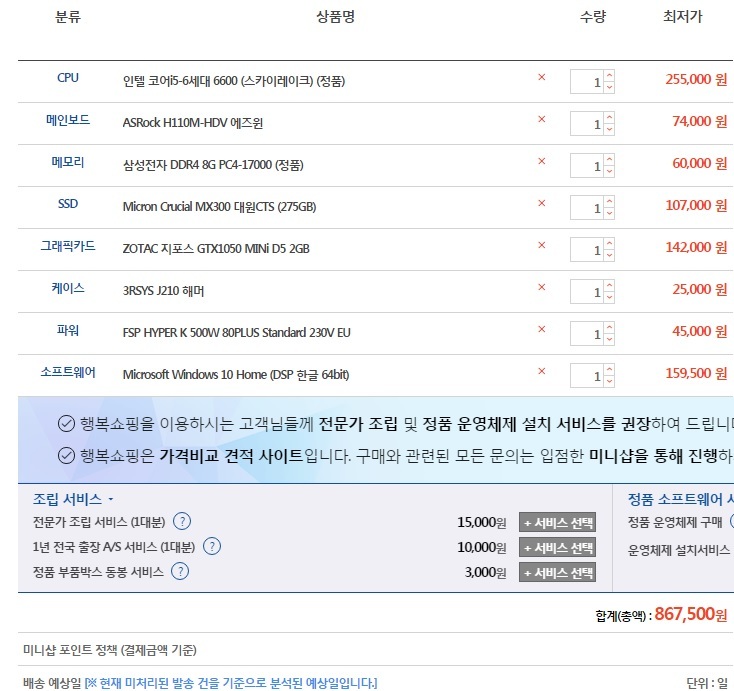Increase CPU quantity with up arrow
This screenshot has height=691, width=734.
[609, 76]
